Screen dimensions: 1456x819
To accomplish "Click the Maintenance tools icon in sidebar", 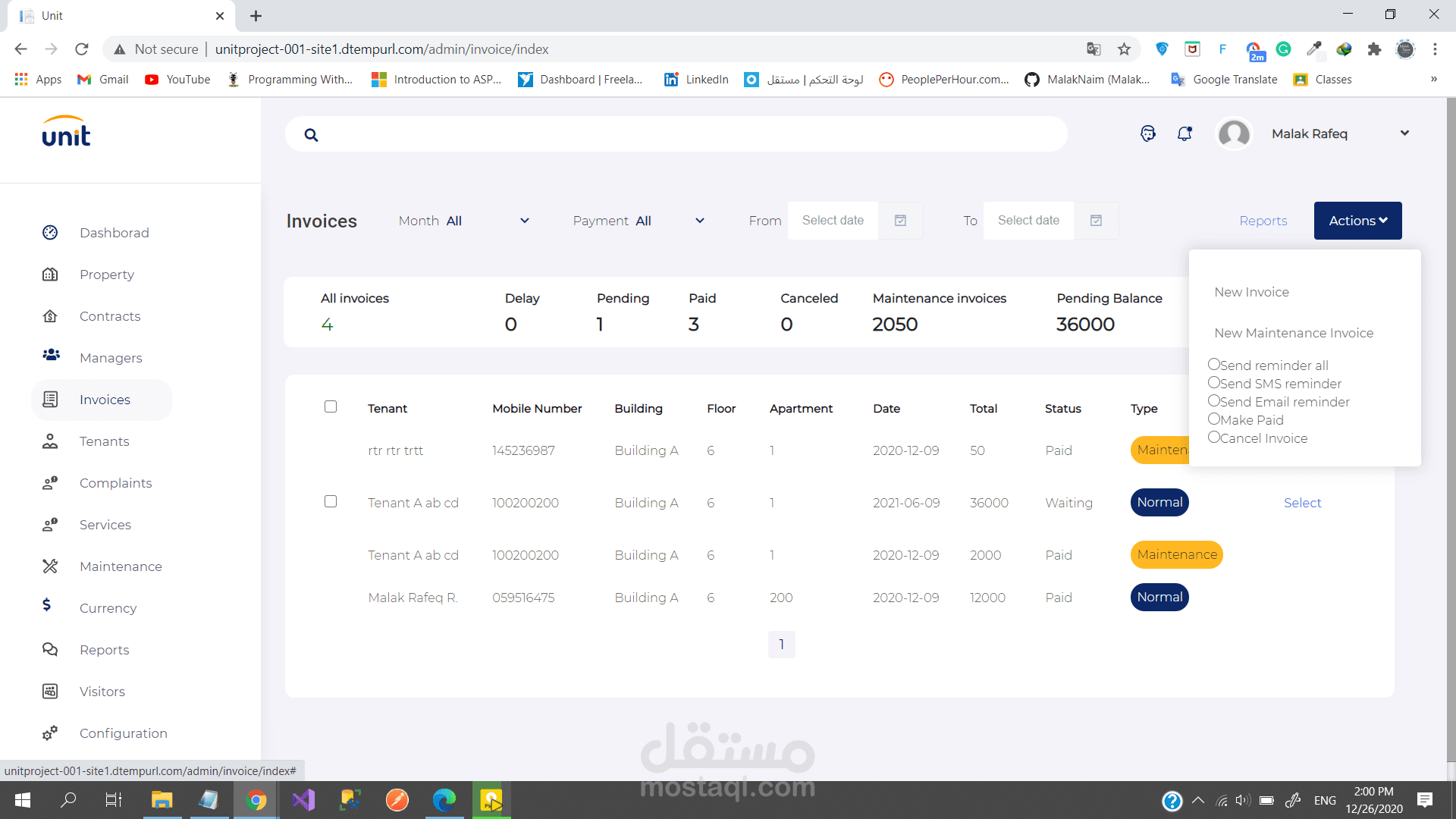I will (50, 566).
